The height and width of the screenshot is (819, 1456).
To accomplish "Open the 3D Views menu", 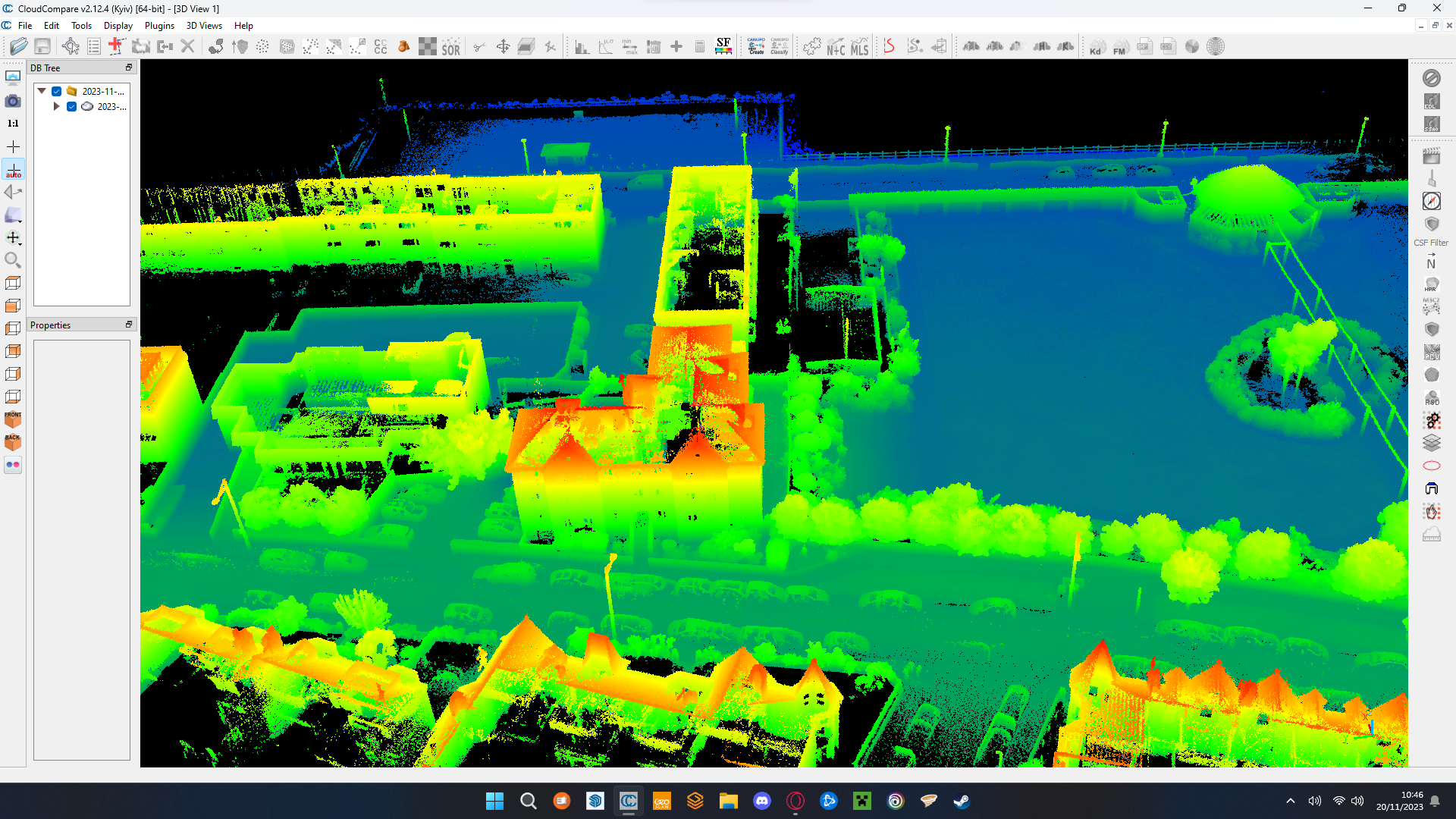I will pyautogui.click(x=204, y=26).
